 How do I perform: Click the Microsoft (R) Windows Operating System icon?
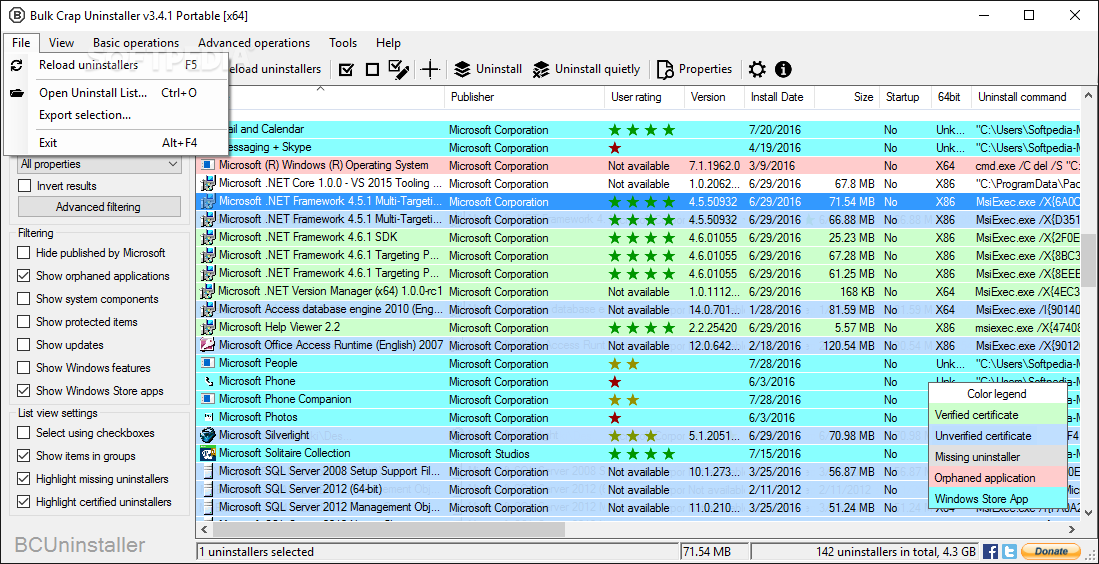click(x=207, y=165)
